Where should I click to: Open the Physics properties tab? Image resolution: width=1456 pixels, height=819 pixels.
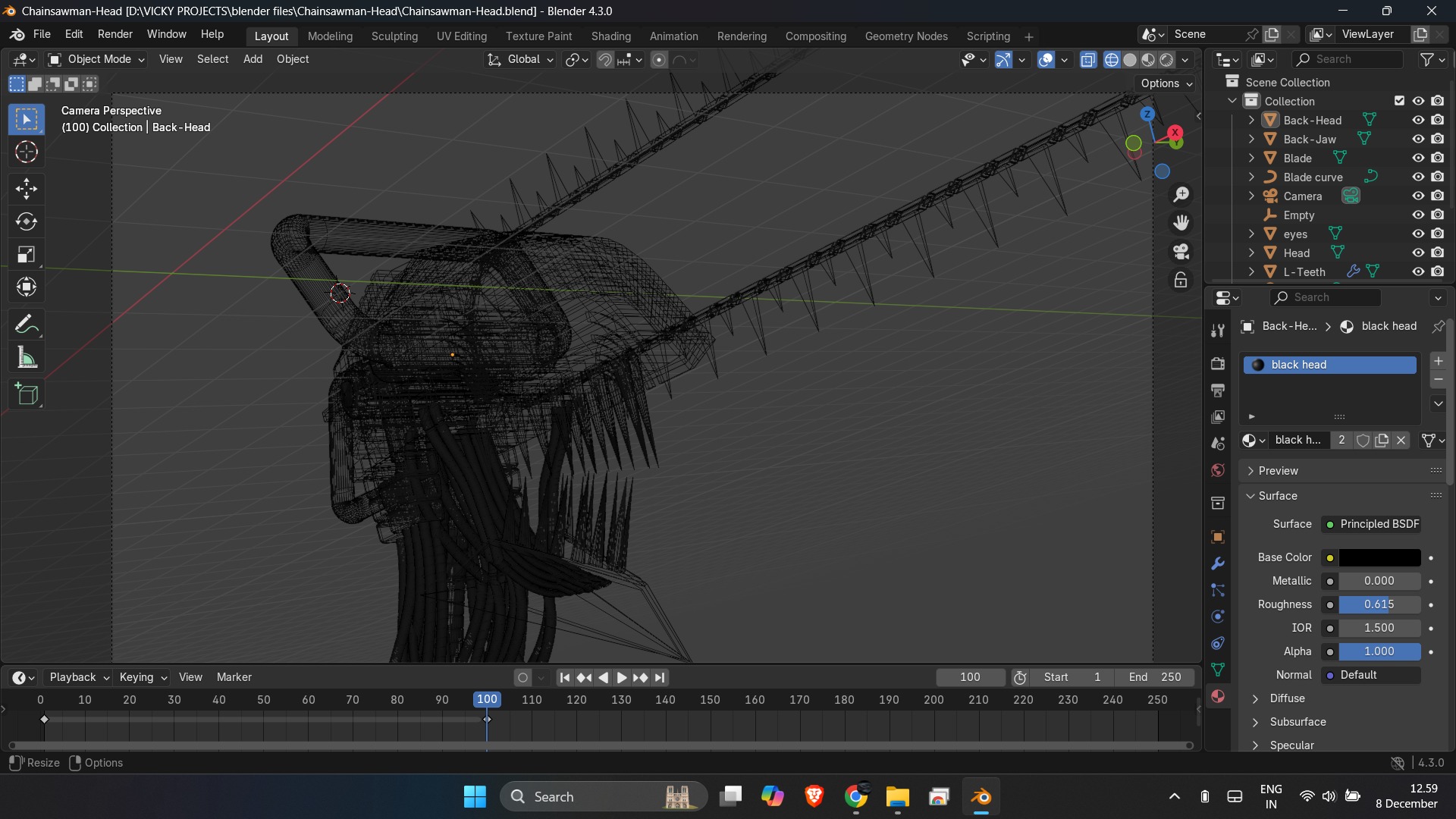tap(1218, 617)
